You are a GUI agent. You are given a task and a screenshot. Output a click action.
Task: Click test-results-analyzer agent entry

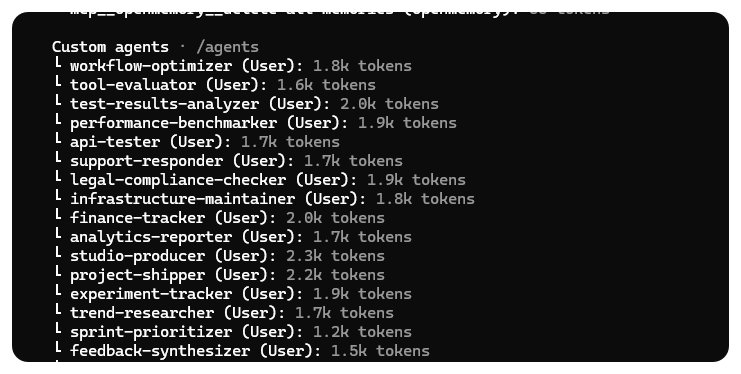click(246, 104)
